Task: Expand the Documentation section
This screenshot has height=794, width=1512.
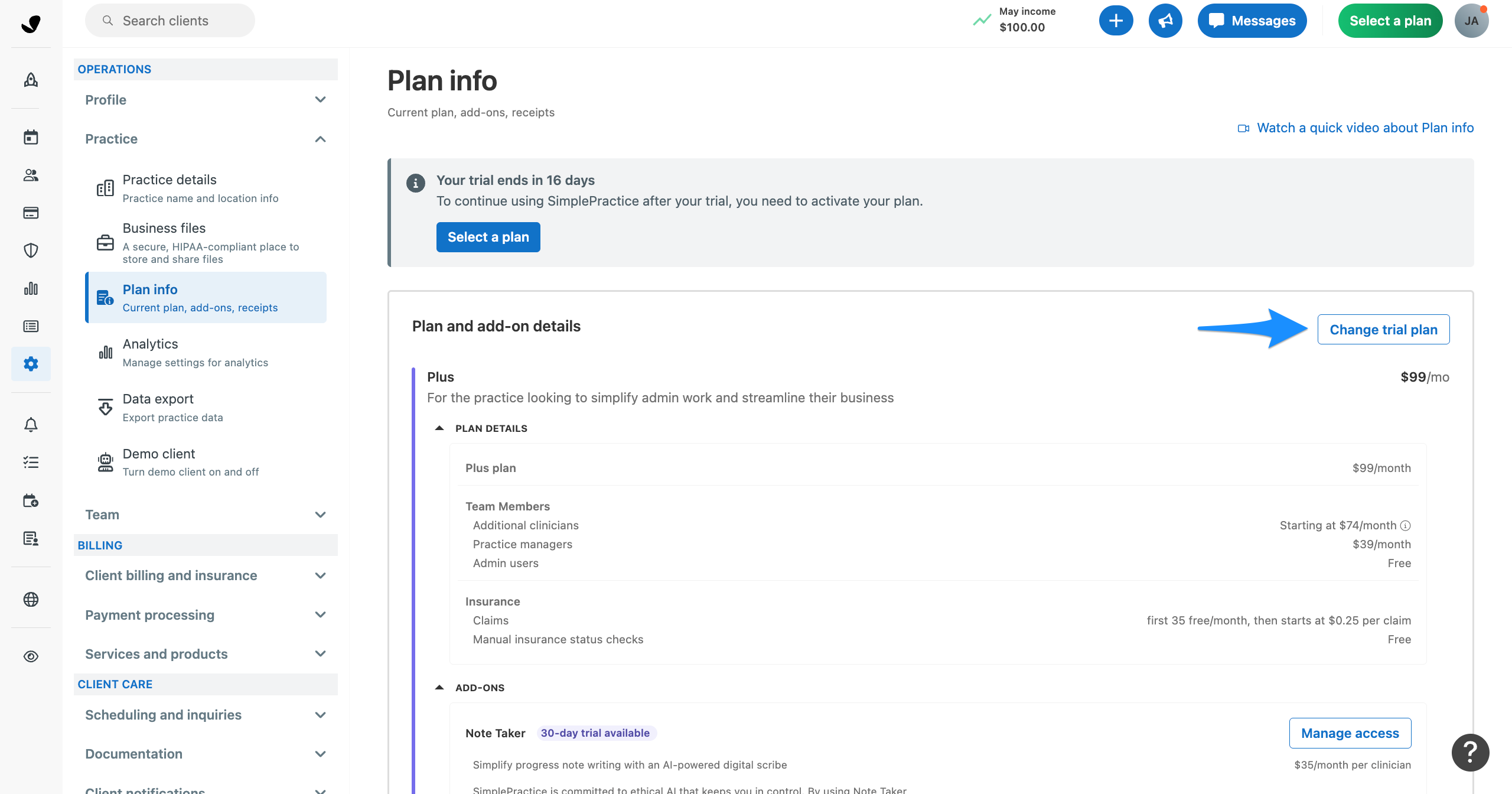Action: [x=206, y=754]
